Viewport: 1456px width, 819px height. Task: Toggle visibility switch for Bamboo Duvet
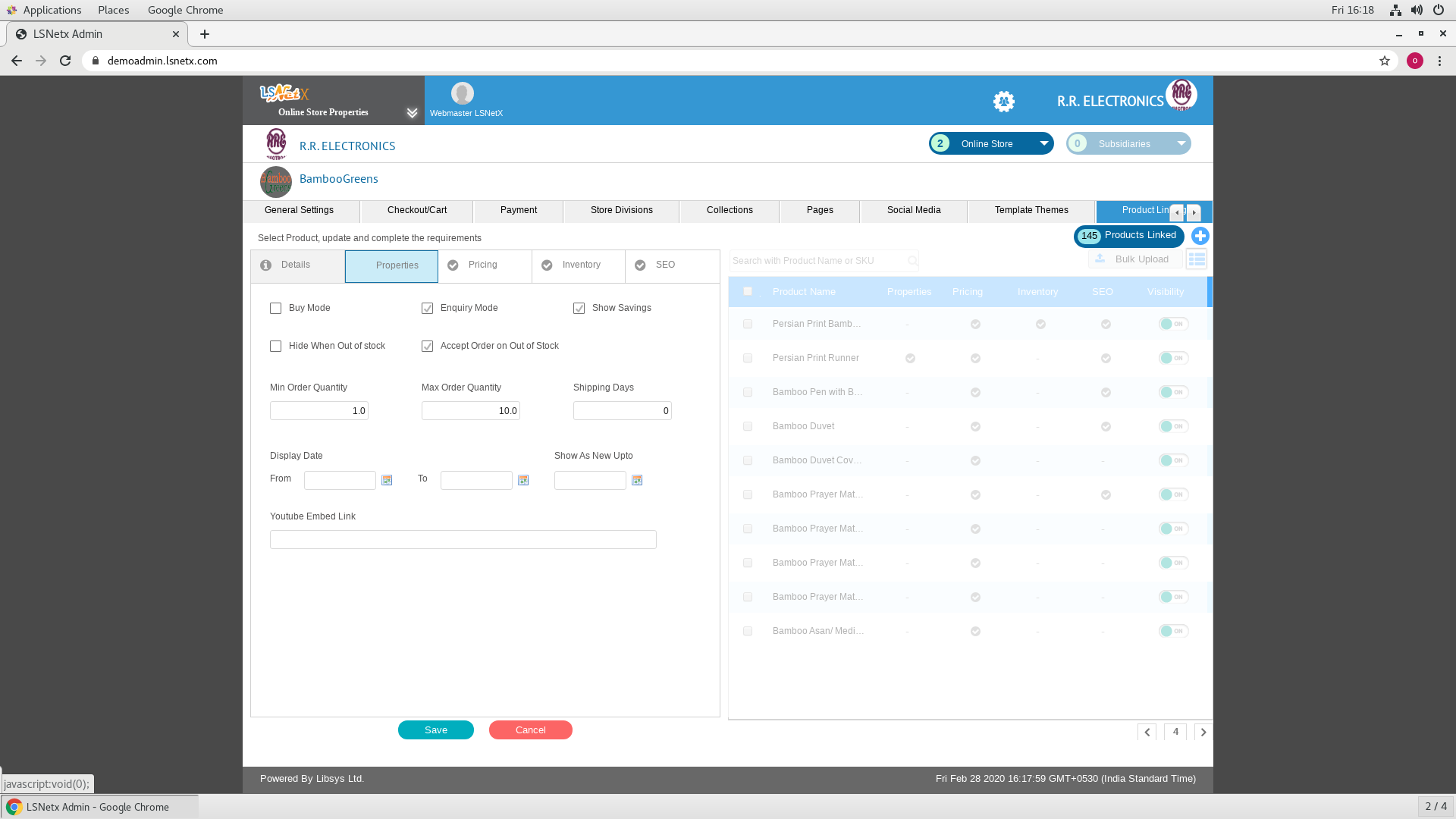coord(1173,426)
